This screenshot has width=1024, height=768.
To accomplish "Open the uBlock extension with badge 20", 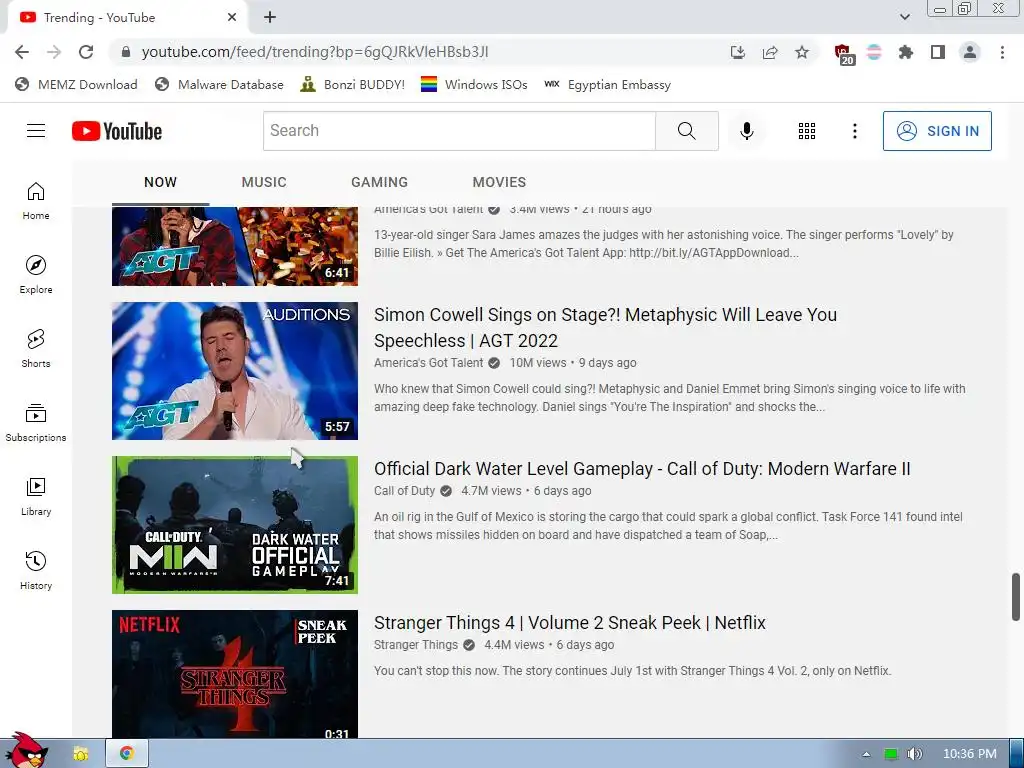I will tap(843, 54).
